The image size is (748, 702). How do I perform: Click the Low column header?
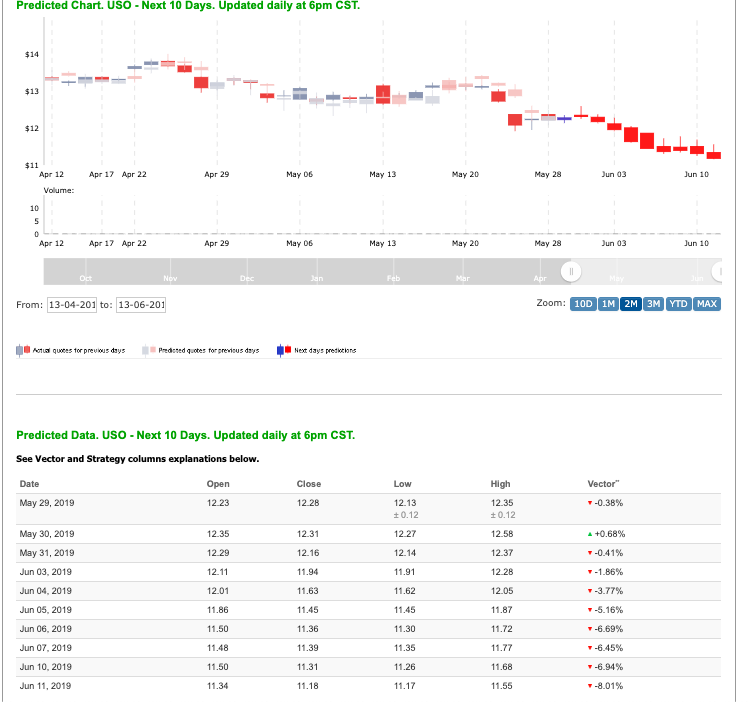pos(402,484)
